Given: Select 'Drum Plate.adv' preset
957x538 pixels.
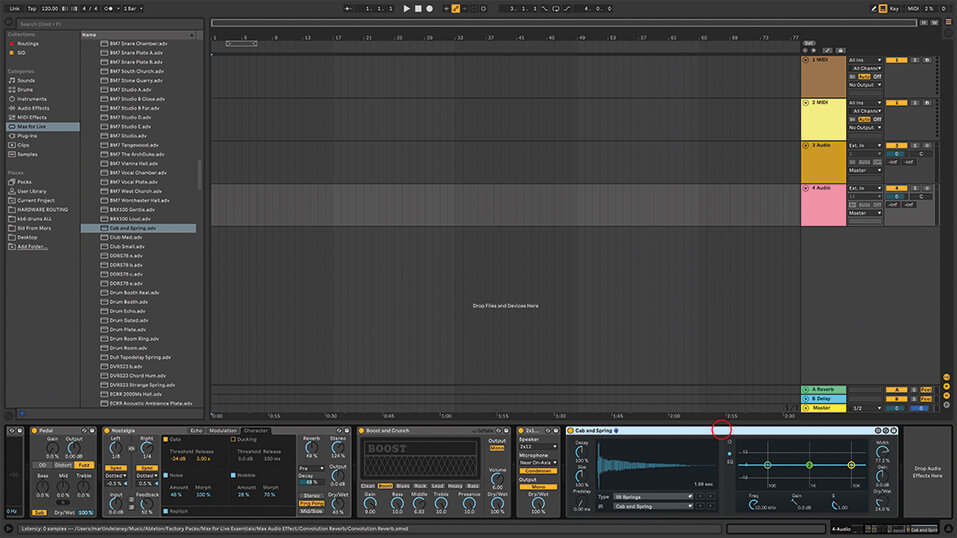Looking at the screenshot, I should click(129, 330).
